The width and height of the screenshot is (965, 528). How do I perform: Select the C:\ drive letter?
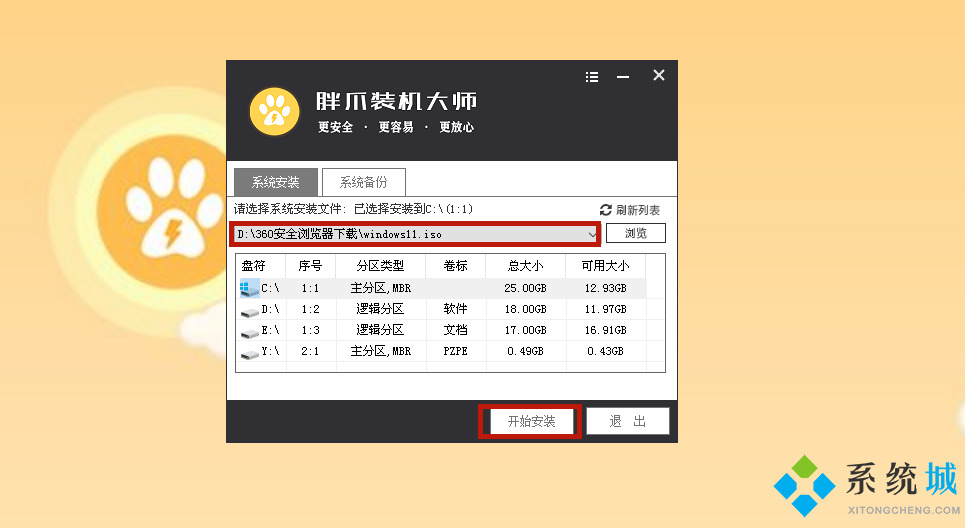click(270, 288)
